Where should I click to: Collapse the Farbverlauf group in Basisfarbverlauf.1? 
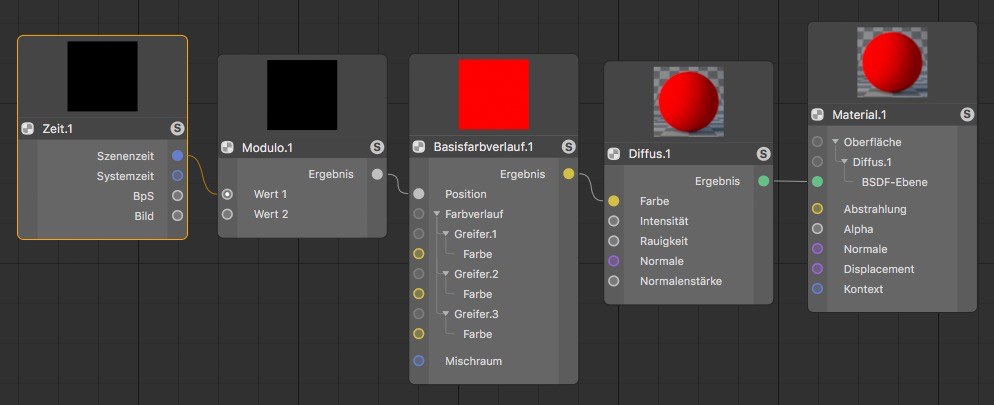pos(437,214)
